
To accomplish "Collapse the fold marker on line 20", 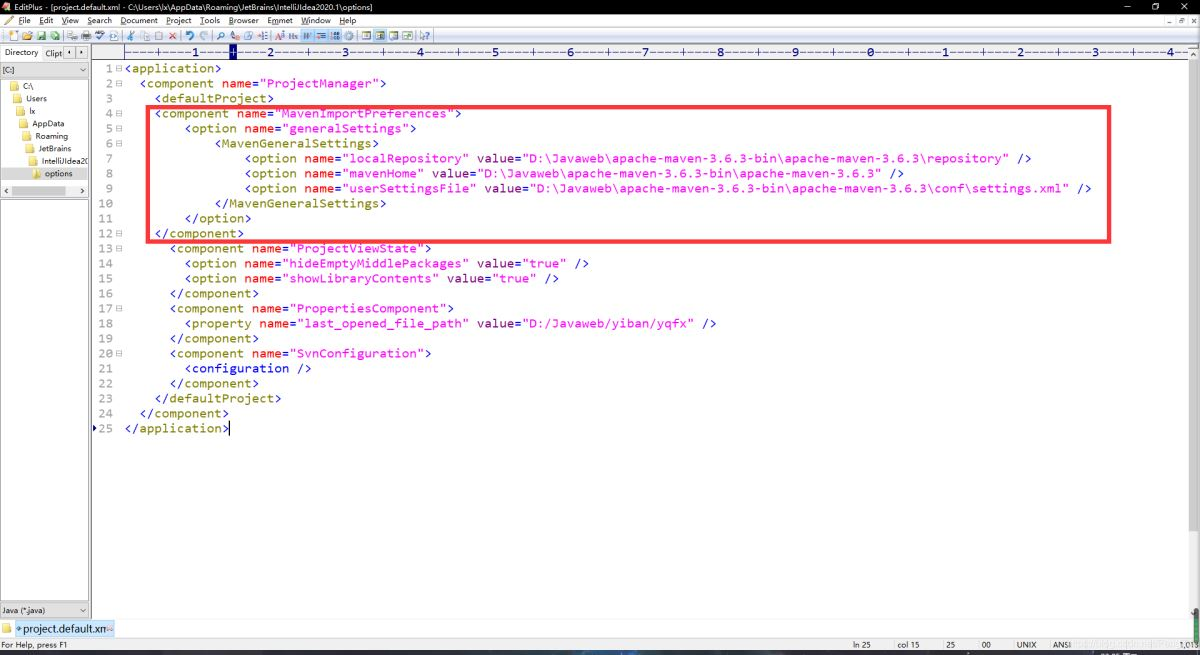I will pos(119,354).
